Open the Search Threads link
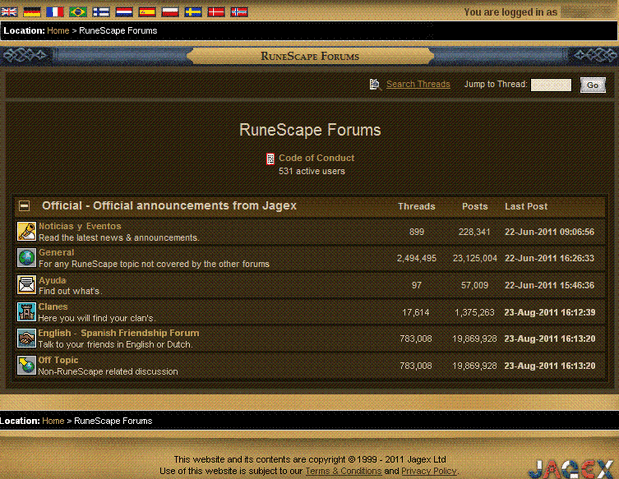 coord(418,84)
